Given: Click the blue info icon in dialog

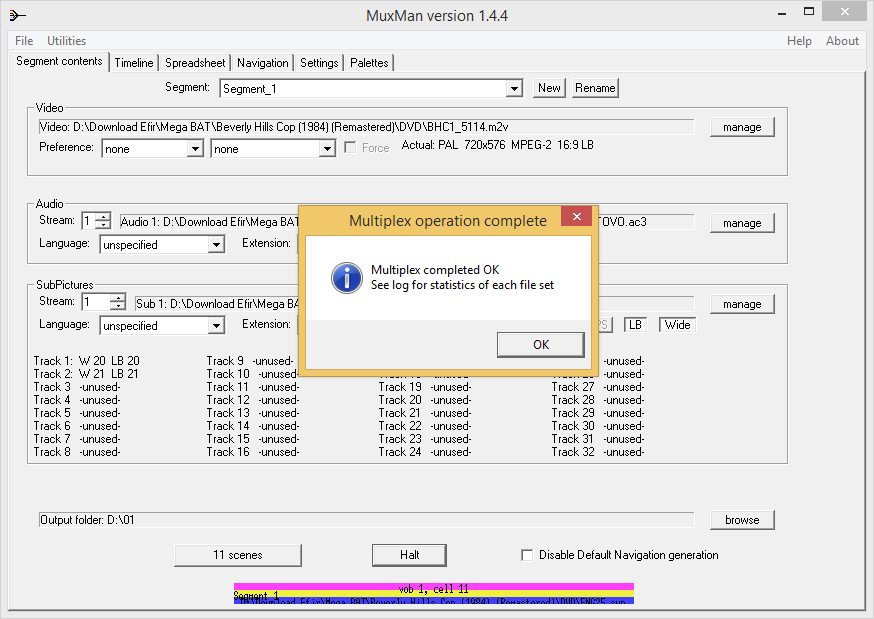Looking at the screenshot, I should (347, 277).
